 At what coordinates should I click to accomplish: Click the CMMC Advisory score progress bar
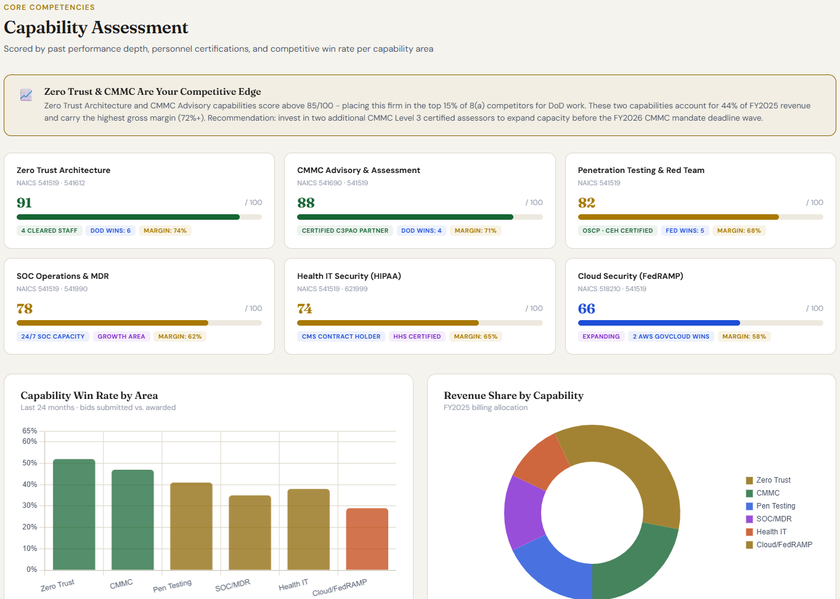coord(419,217)
